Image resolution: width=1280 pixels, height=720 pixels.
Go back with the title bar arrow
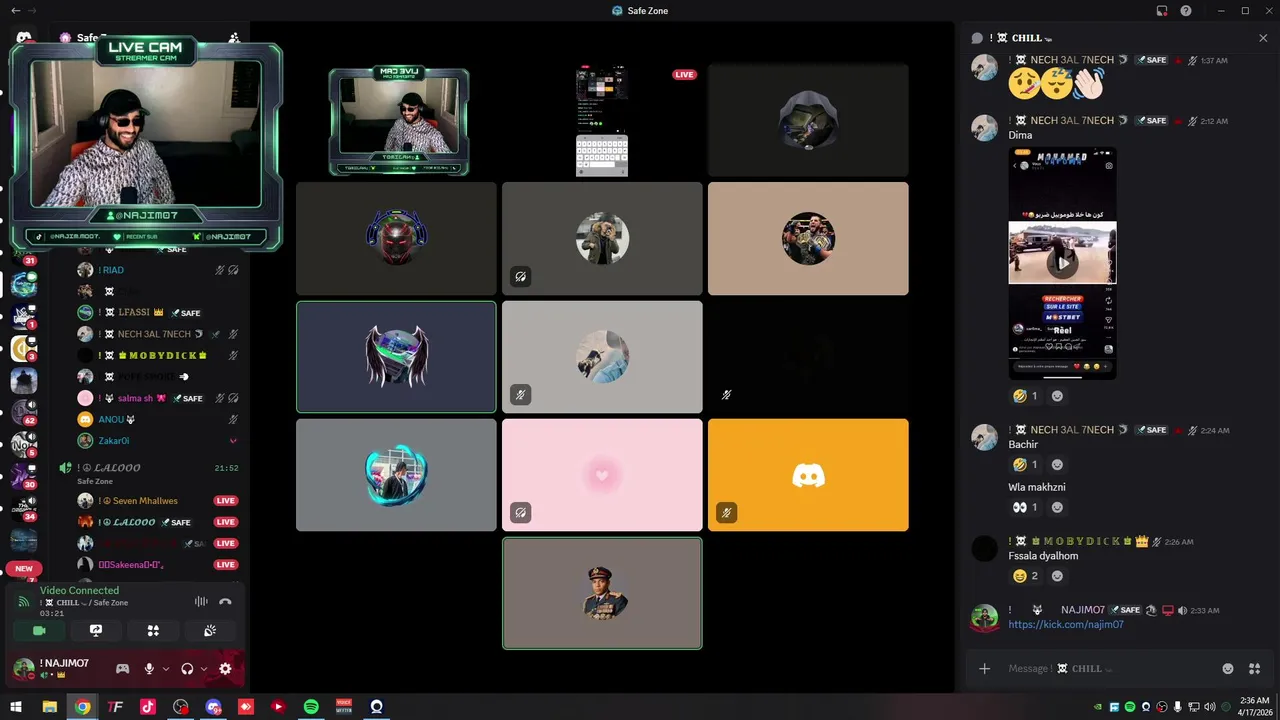(15, 10)
